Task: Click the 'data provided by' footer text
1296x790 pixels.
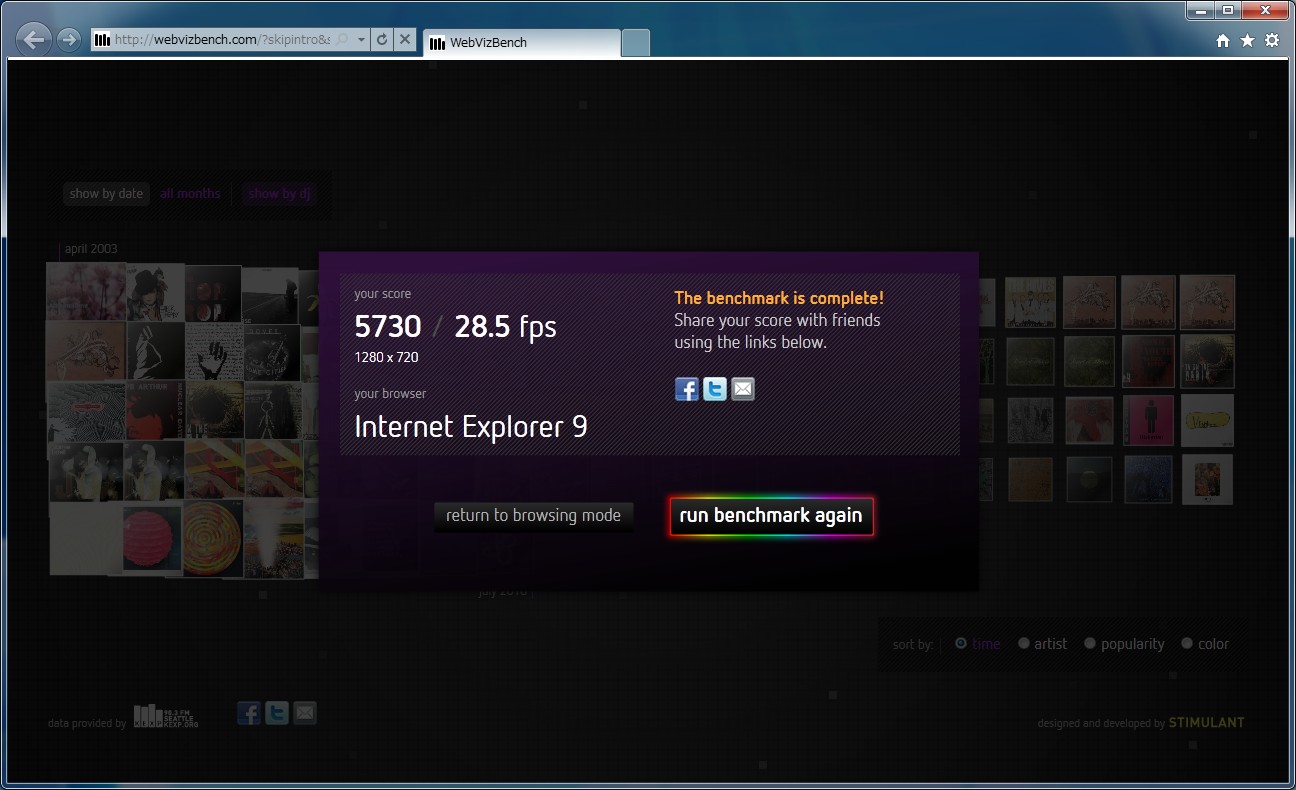Action: click(x=87, y=723)
